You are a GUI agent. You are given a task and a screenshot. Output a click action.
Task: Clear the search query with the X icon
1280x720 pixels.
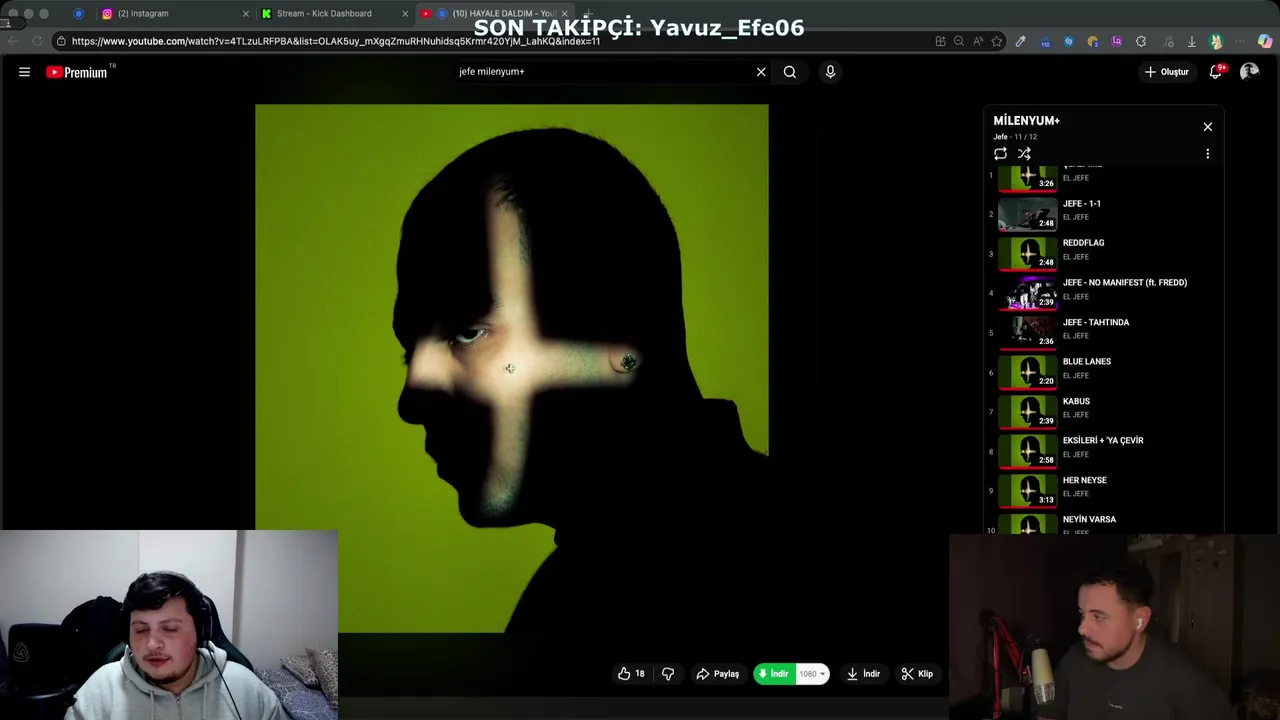pyautogui.click(x=761, y=72)
